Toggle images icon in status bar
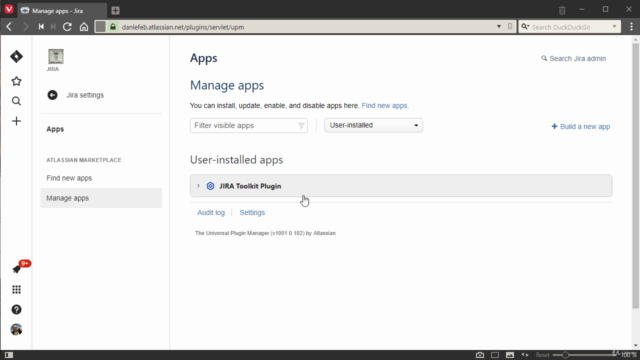This screenshot has height=360, width=640. [510, 355]
